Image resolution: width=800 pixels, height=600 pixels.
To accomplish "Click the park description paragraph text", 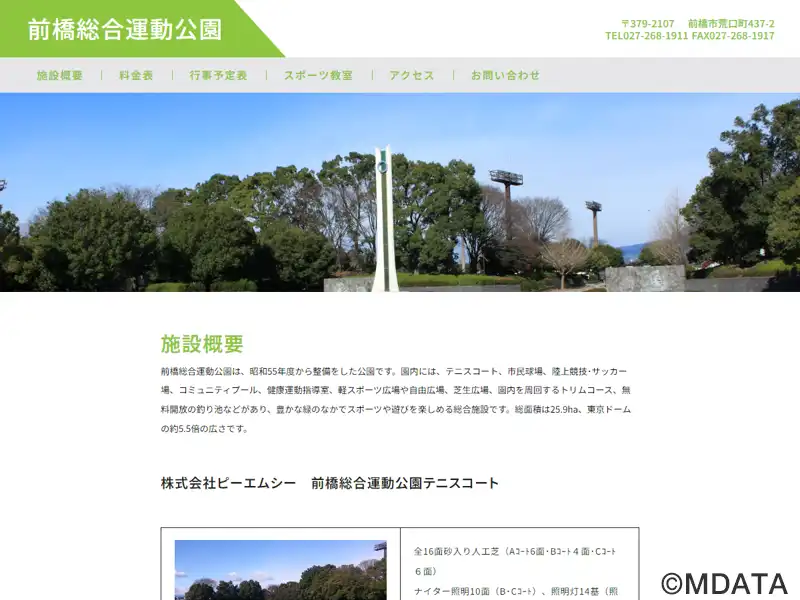I will click(396, 400).
